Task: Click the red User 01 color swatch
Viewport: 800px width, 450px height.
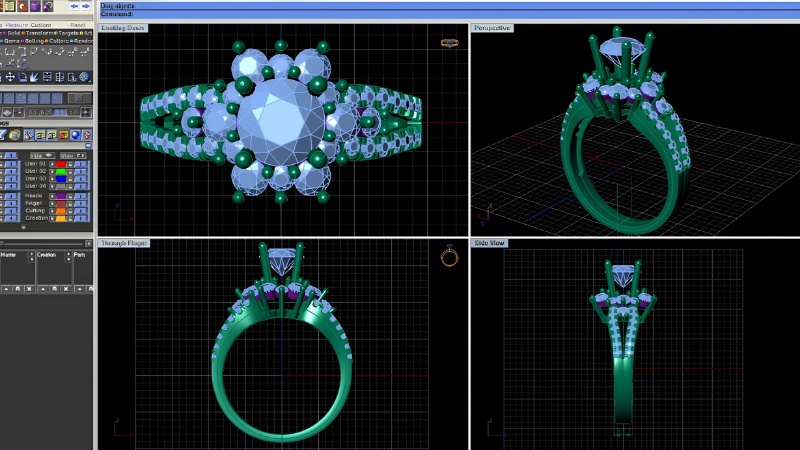Action: 61,164
